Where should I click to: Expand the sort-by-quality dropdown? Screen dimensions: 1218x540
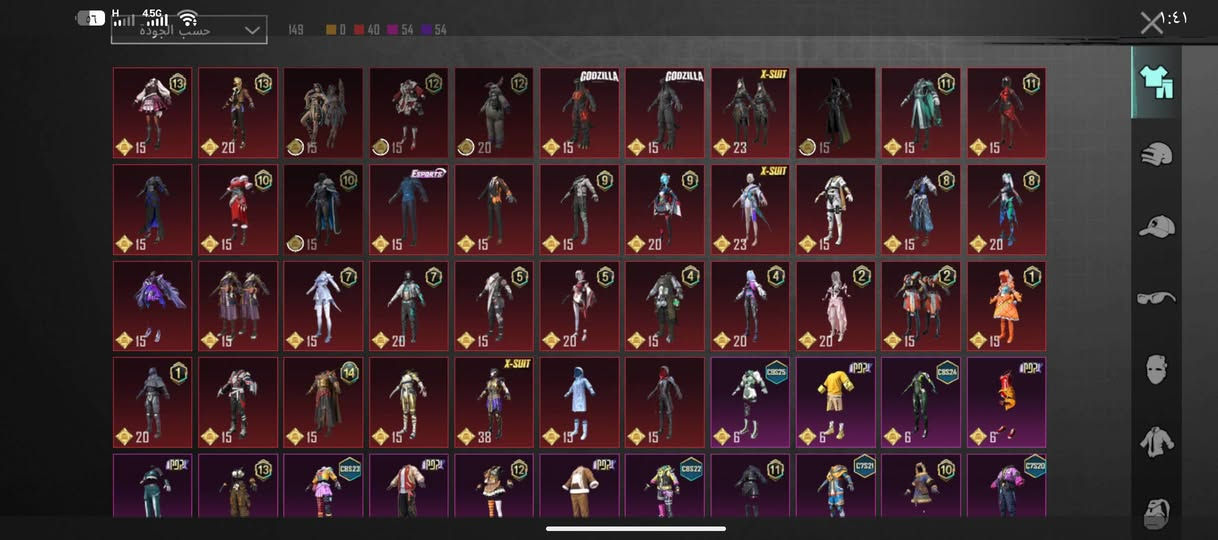click(x=189, y=30)
